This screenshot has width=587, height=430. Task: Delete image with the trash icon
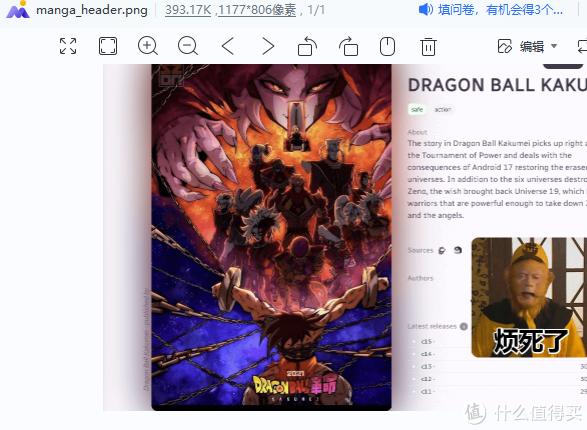(x=428, y=46)
